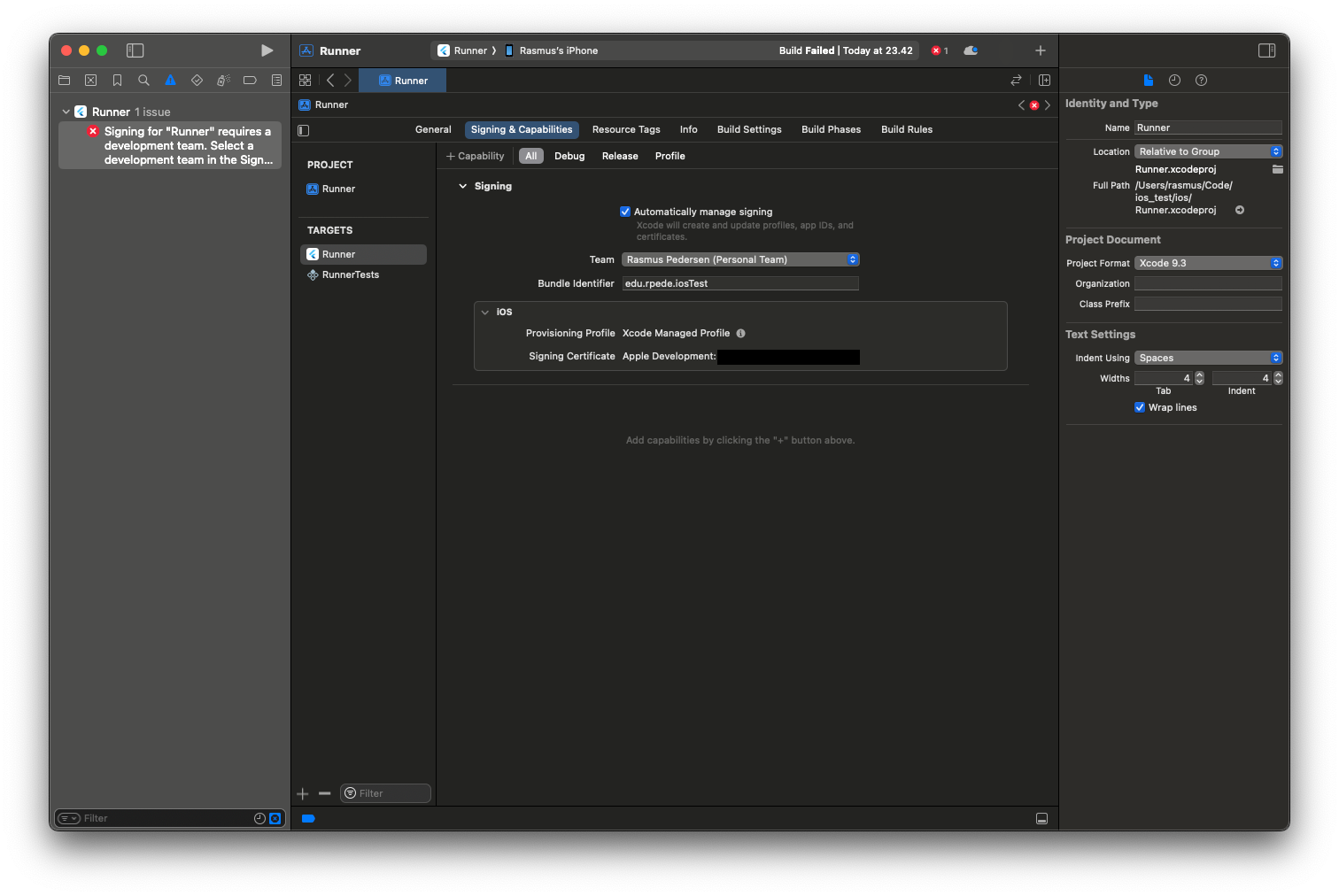1339x896 pixels.
Task: Select the File inspector icon
Action: click(x=1148, y=80)
